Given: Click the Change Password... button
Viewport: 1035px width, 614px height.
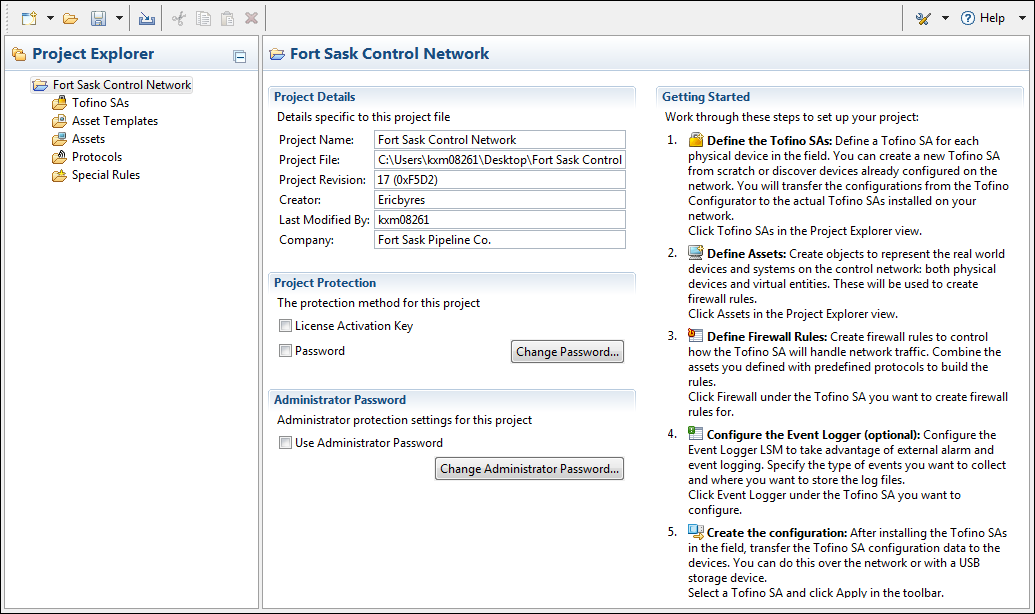Looking at the screenshot, I should (567, 352).
